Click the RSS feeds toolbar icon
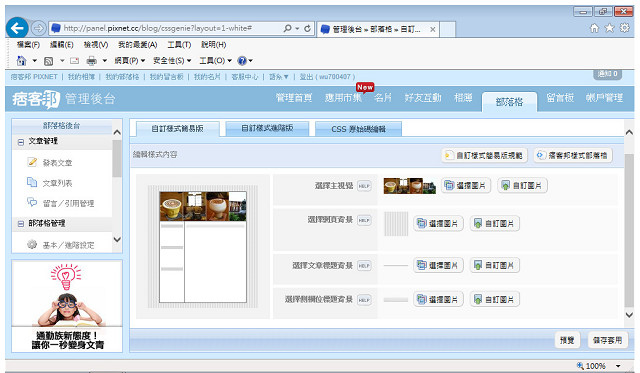Viewport: 640px width, 373px height. pyautogui.click(x=49, y=61)
